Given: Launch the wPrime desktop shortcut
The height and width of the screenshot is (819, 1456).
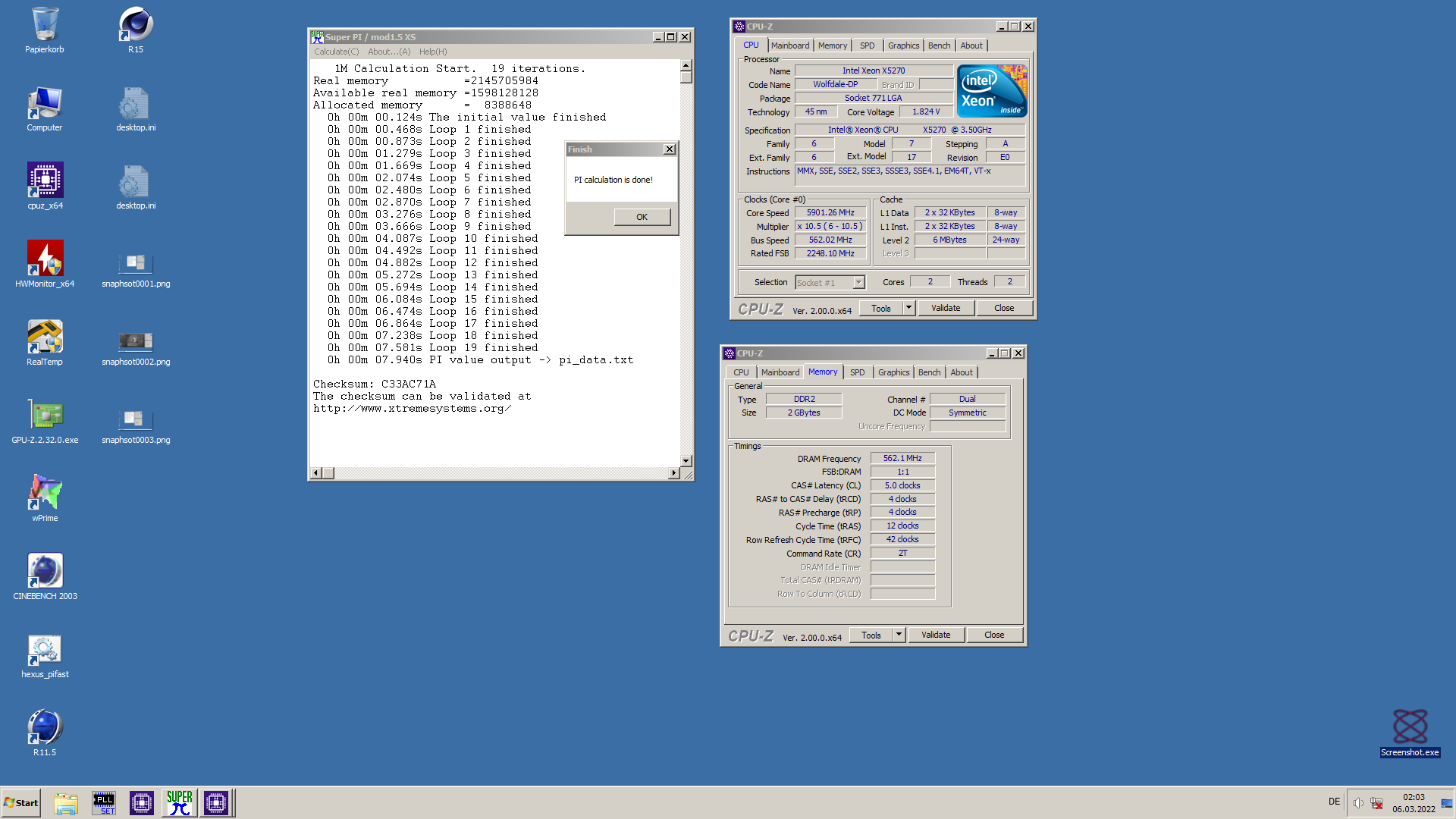Looking at the screenshot, I should [x=45, y=499].
